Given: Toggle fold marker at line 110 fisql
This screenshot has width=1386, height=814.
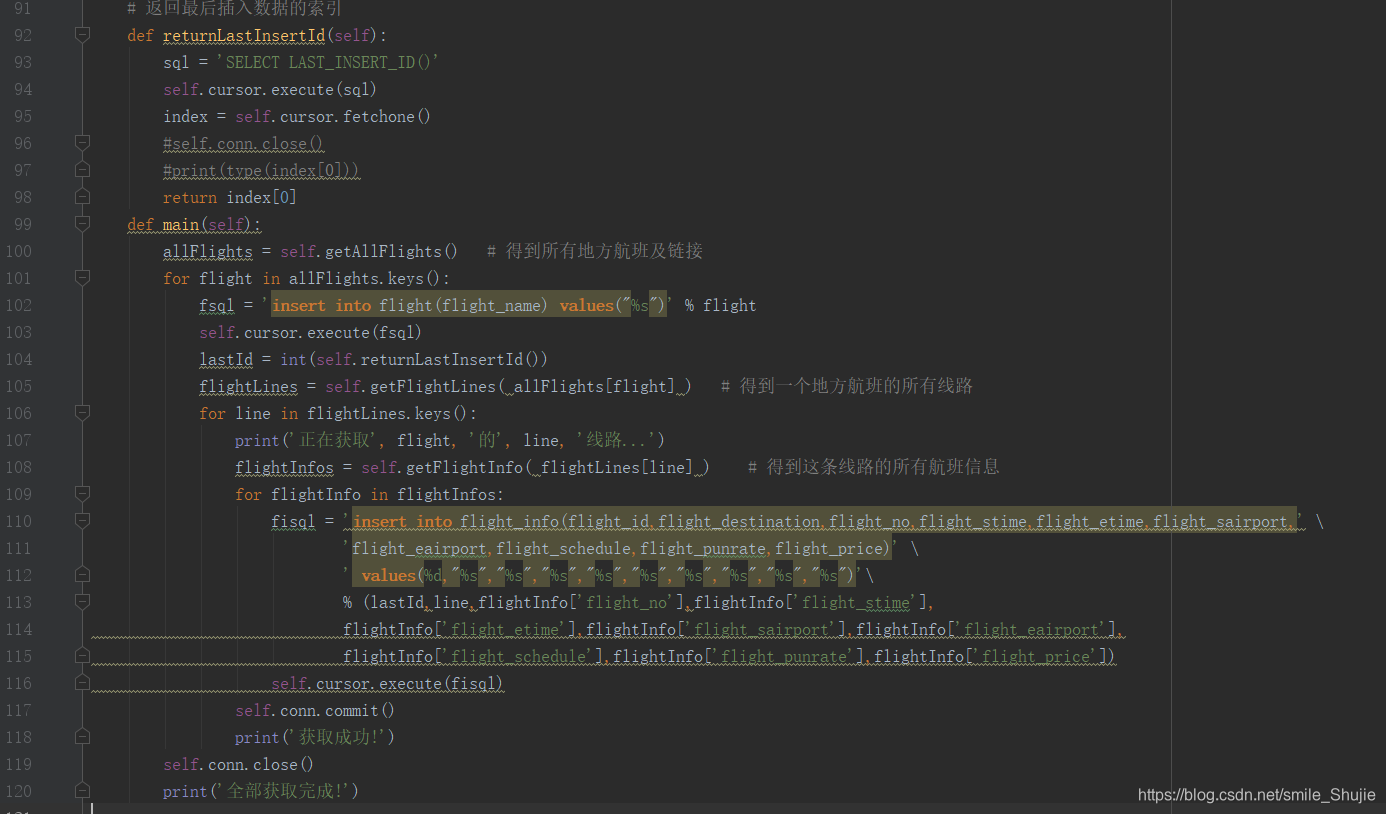Looking at the screenshot, I should click(x=82, y=521).
